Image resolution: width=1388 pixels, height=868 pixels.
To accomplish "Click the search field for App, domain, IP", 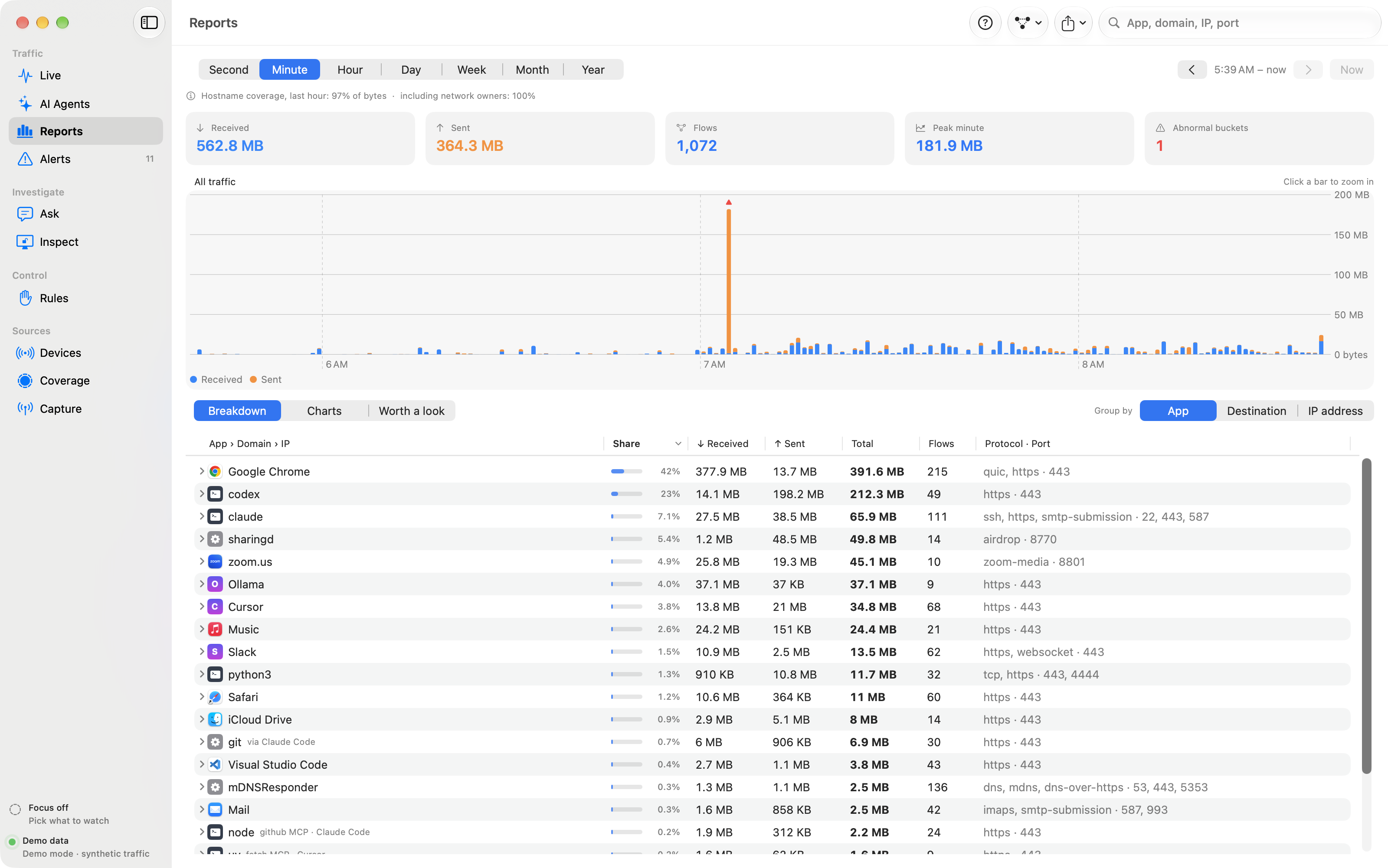I will [1241, 23].
